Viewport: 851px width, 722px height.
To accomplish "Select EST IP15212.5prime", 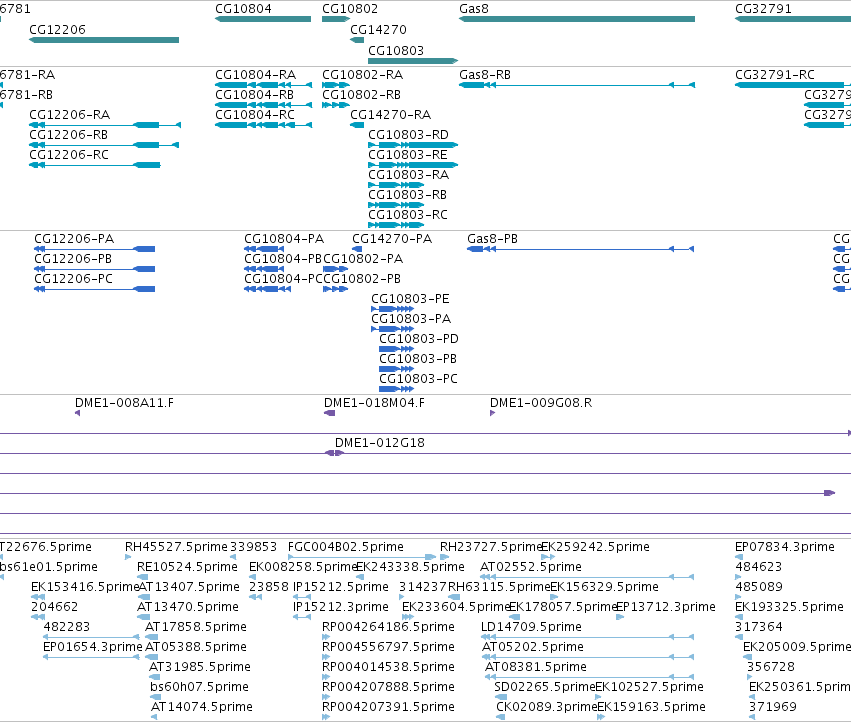I will [x=302, y=598].
